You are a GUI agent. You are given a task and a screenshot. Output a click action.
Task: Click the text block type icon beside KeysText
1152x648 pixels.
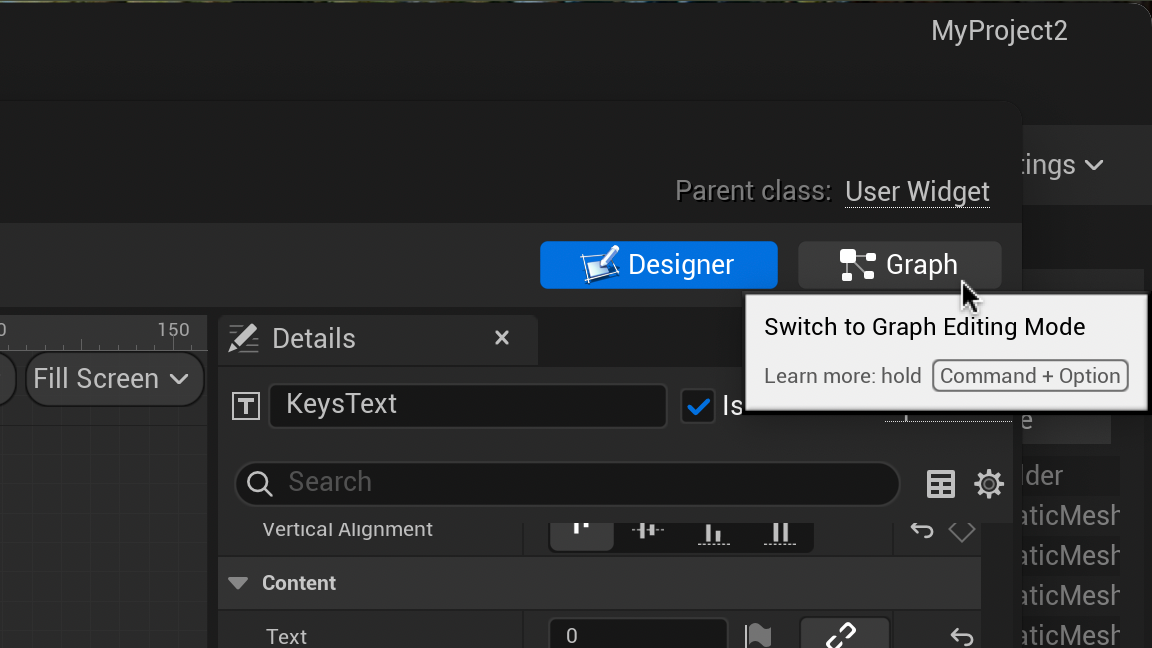click(x=246, y=406)
